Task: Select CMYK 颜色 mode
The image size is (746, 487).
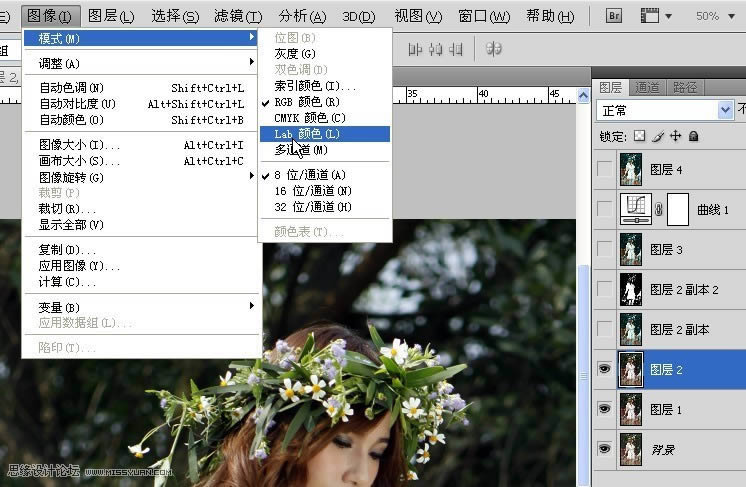Action: 310,117
